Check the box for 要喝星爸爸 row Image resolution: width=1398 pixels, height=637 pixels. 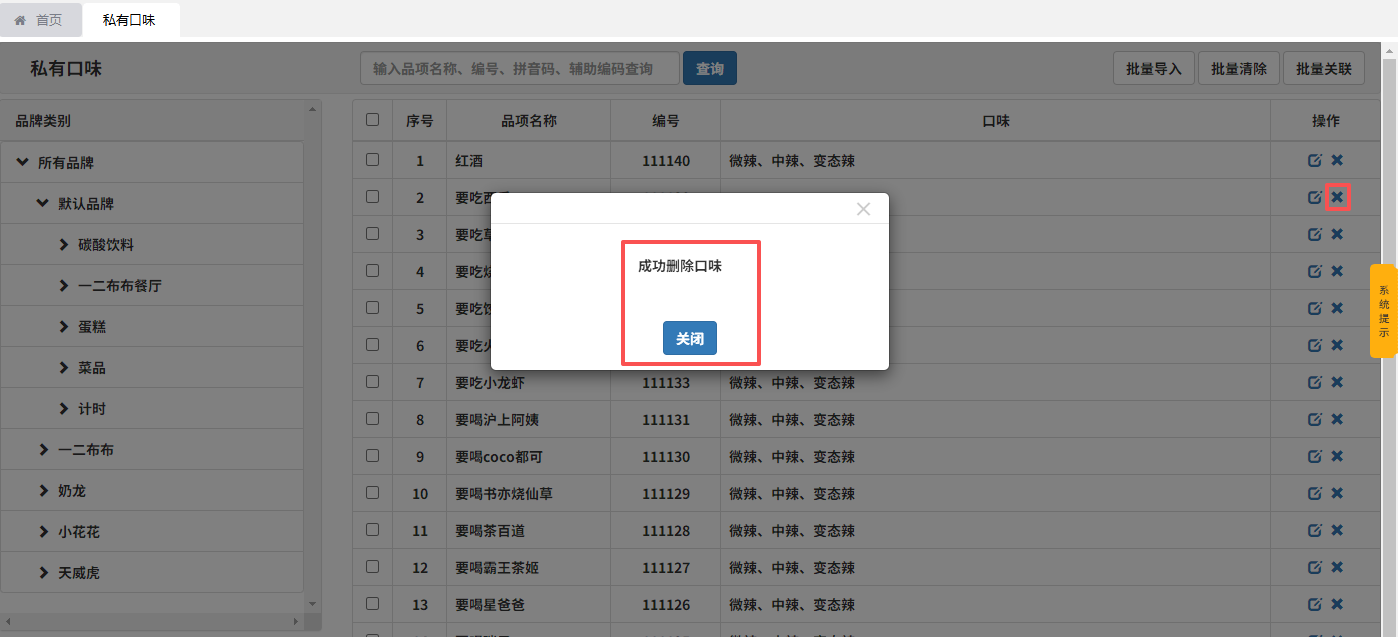click(373, 603)
